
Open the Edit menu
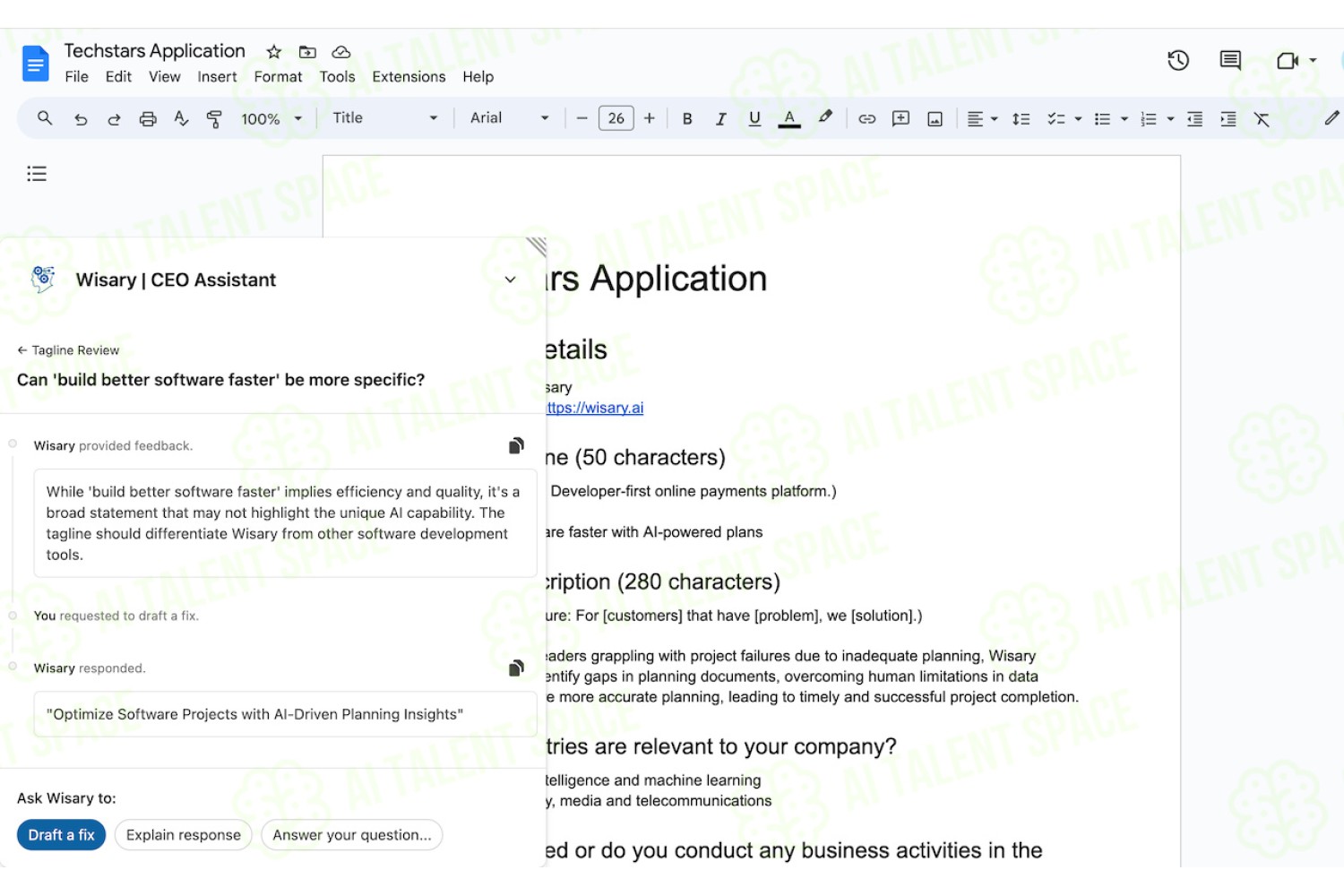pyautogui.click(x=118, y=77)
